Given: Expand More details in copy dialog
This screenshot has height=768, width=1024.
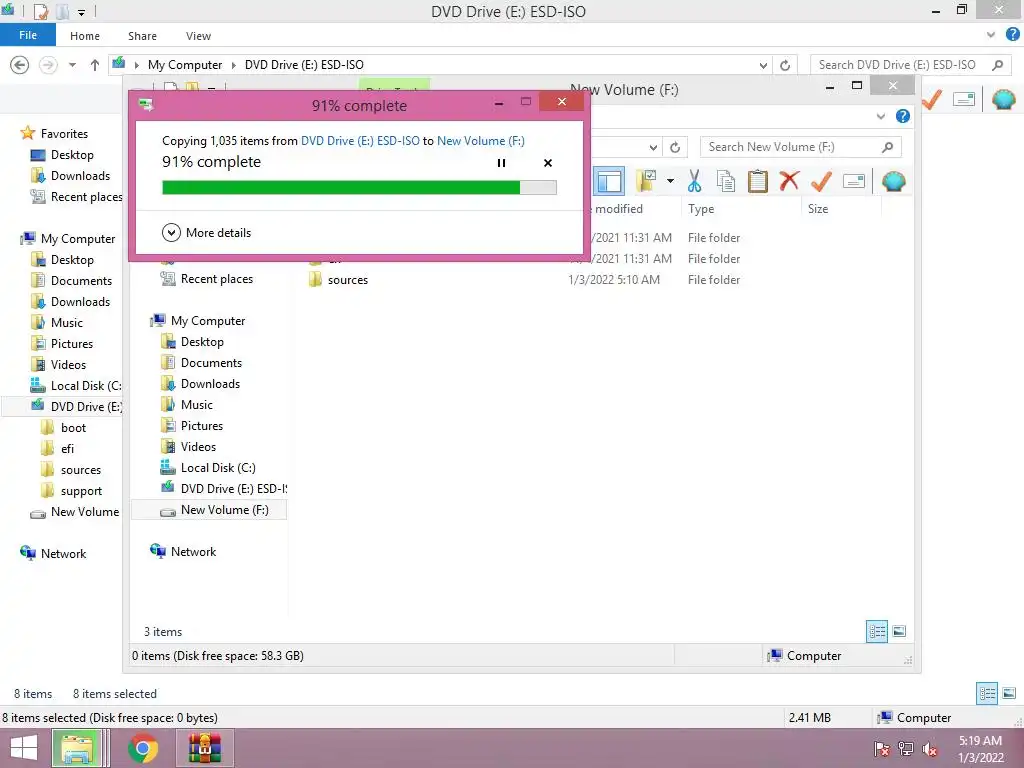Looking at the screenshot, I should [x=206, y=232].
